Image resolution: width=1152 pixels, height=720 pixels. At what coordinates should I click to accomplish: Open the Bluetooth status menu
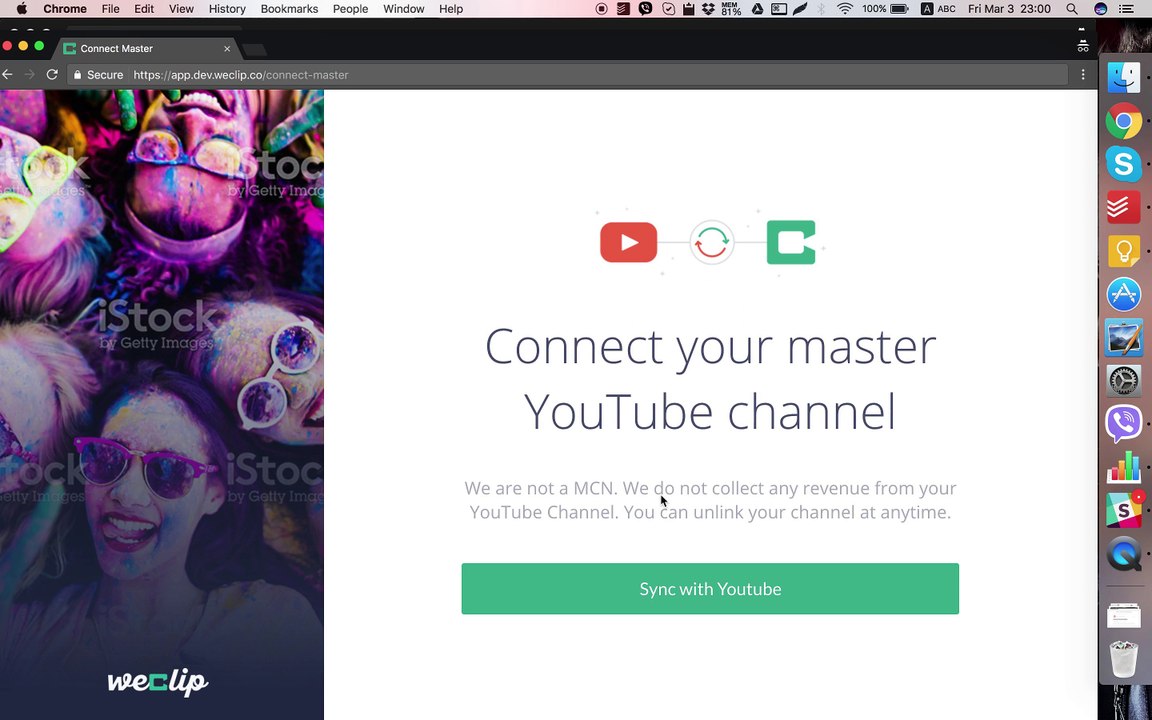click(821, 9)
